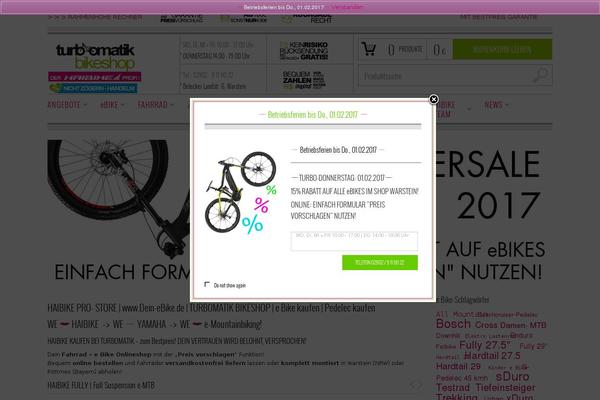The image size is (600, 400).
Task: Expand the NEWS menu
Action: pos(496,104)
